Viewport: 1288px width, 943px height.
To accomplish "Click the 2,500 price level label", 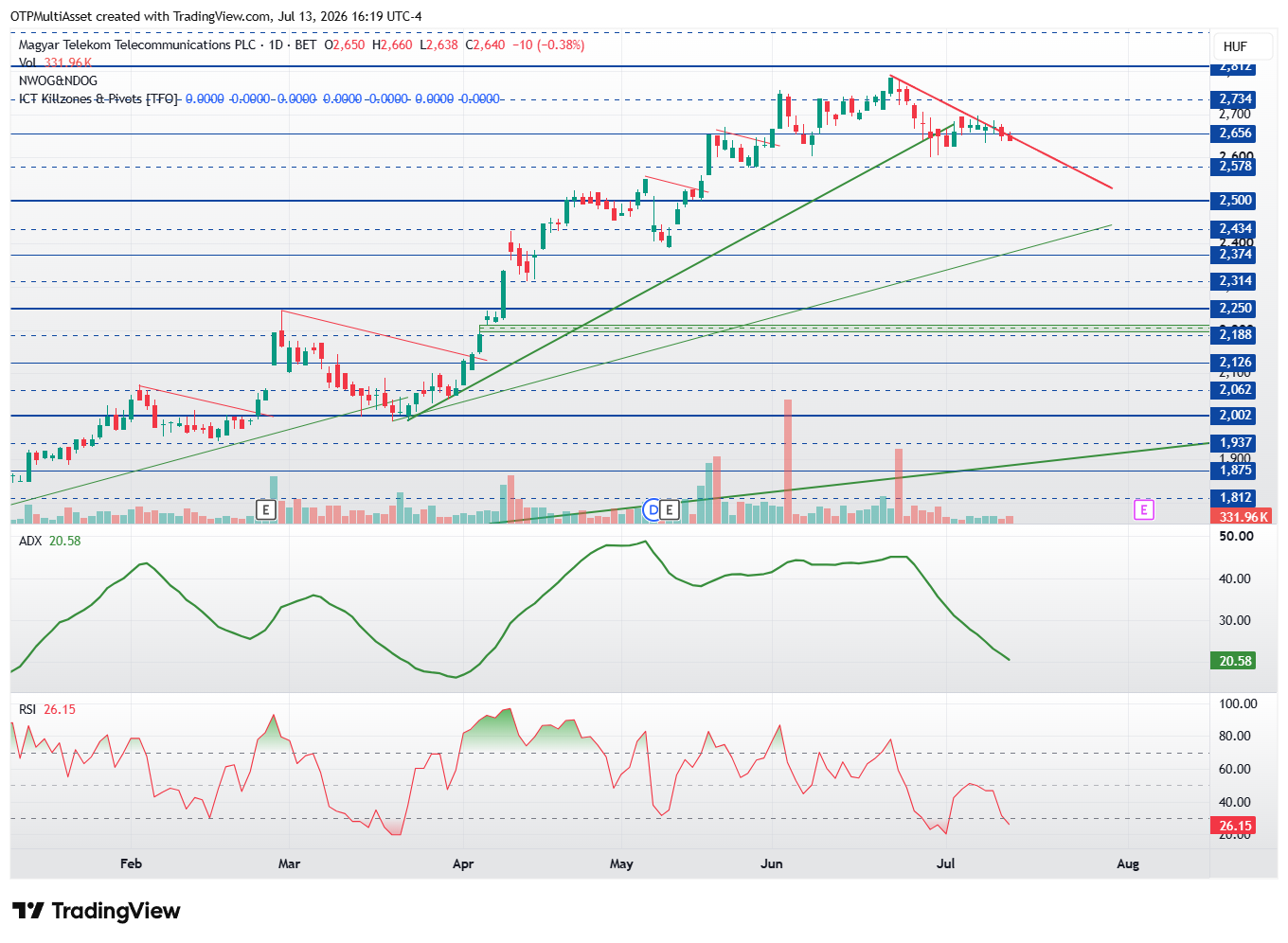I will [x=1235, y=201].
